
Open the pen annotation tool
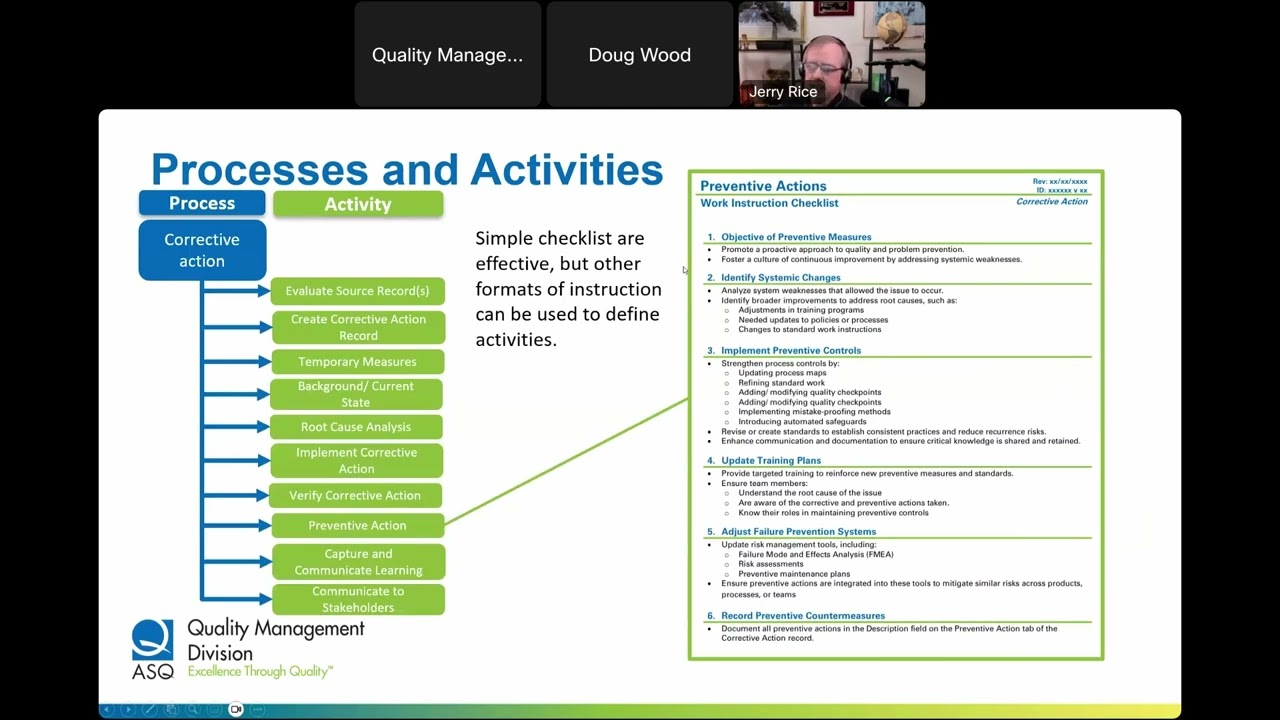click(150, 709)
